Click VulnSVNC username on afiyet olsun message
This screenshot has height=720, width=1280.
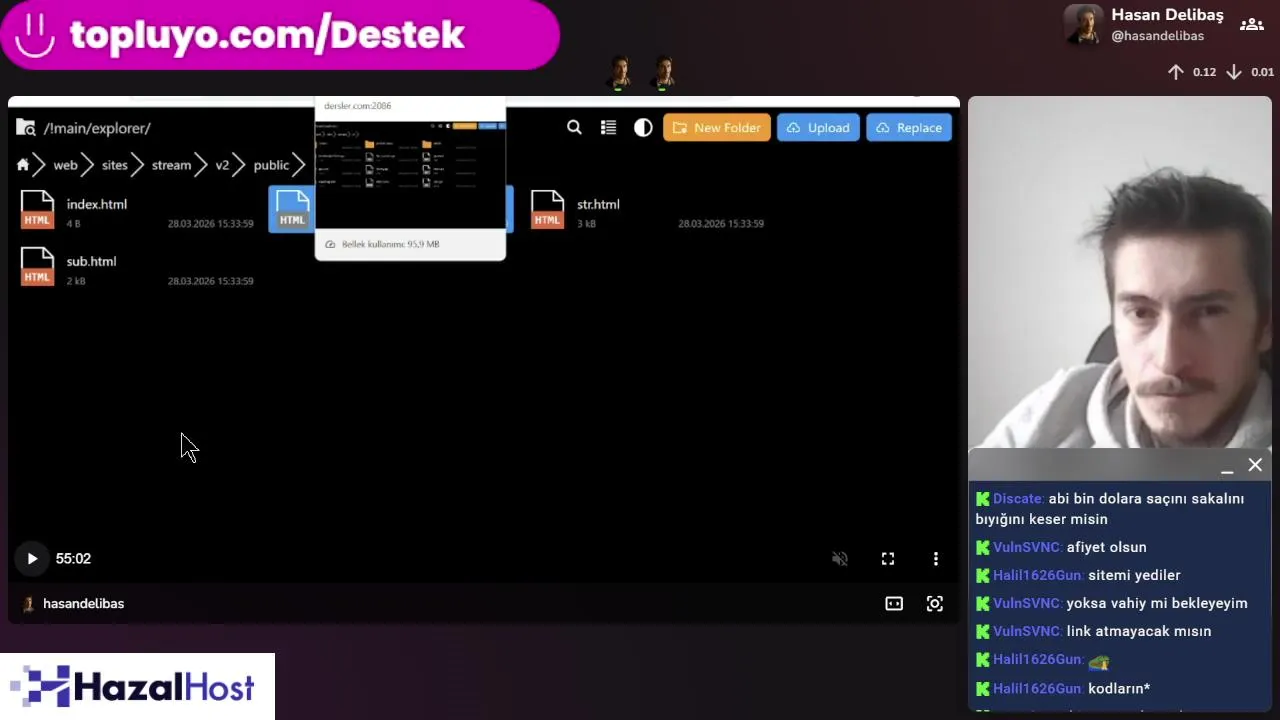tap(1027, 547)
